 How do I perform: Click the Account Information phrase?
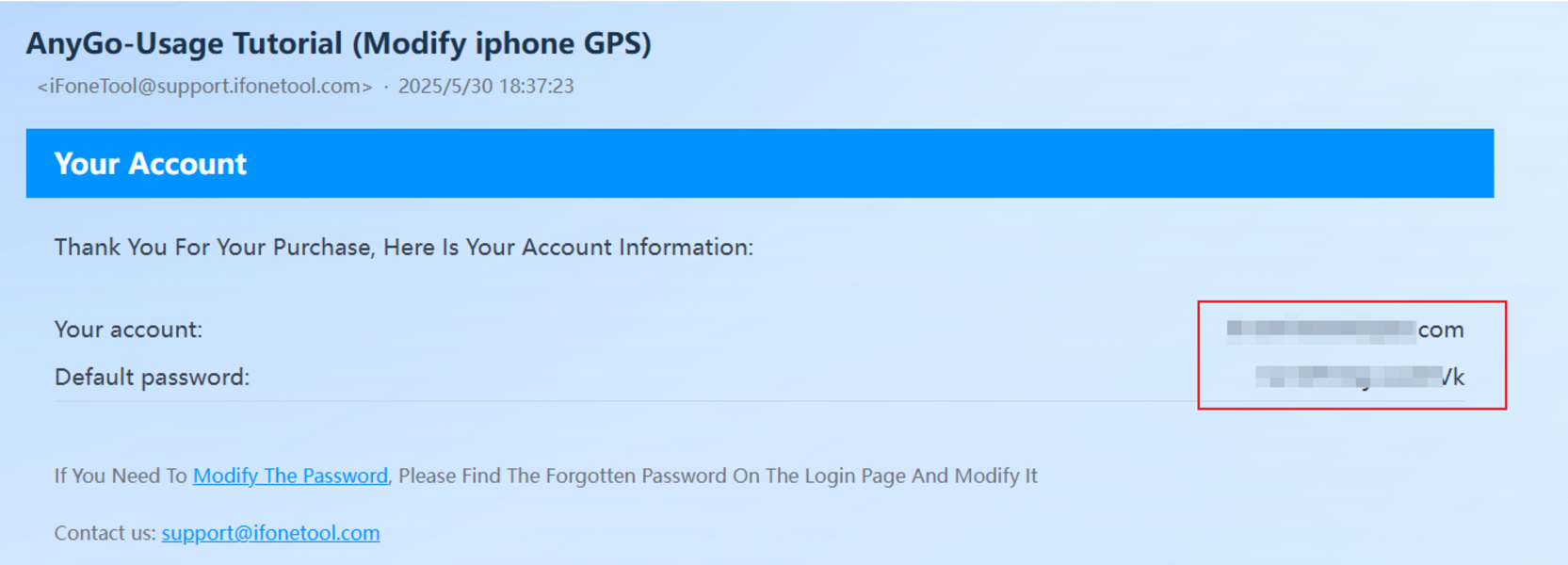tap(638, 247)
